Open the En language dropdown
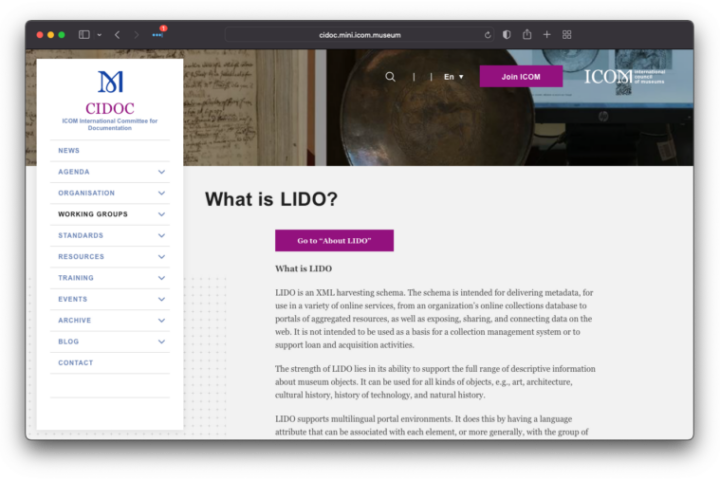Screen dimensions: 720x480 pos(454,77)
